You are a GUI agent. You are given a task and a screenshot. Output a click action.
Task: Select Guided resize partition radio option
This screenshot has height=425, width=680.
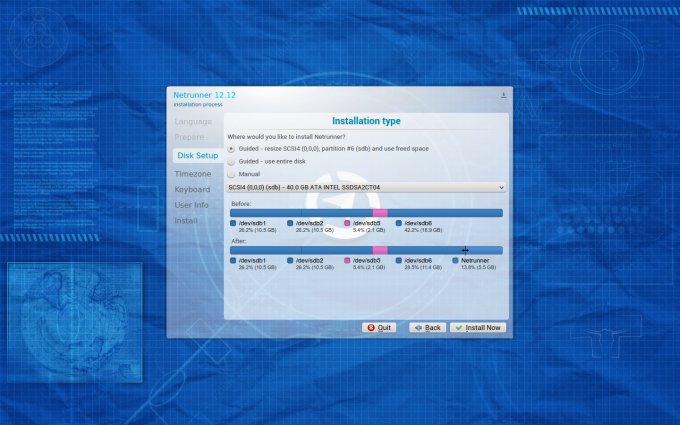click(x=232, y=148)
